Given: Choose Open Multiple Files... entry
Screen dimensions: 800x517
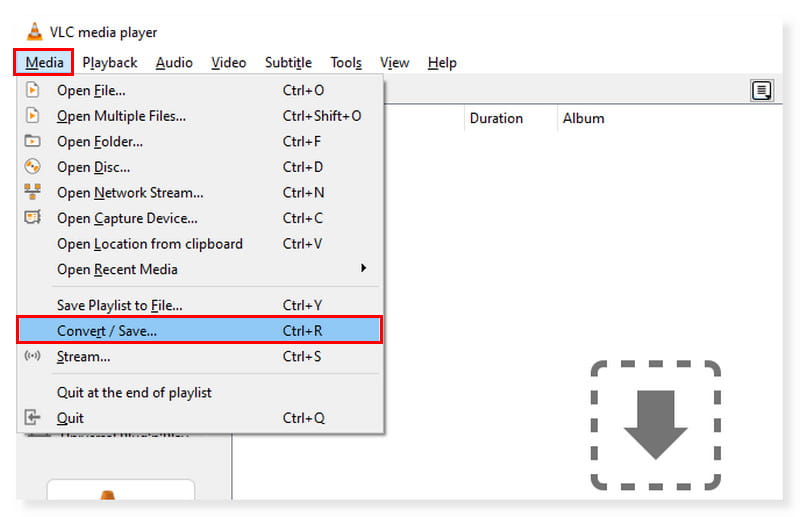Looking at the screenshot, I should pyautogui.click(x=200, y=116).
